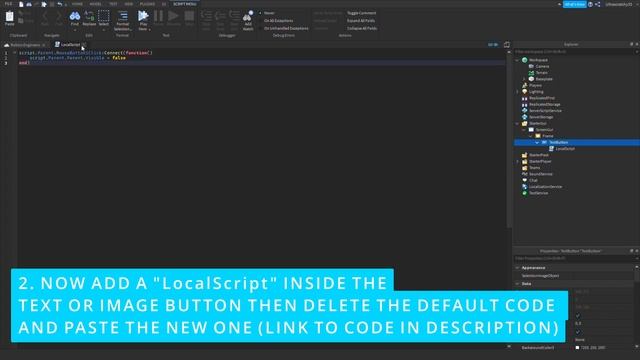Switch to the HOME ribbon tab
This screenshot has width=640, height=360.
click(77, 4)
